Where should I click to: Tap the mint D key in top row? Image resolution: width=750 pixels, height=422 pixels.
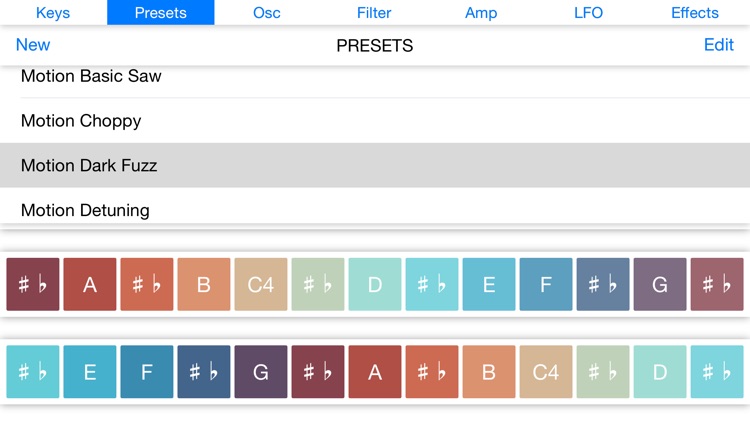pyautogui.click(x=375, y=285)
